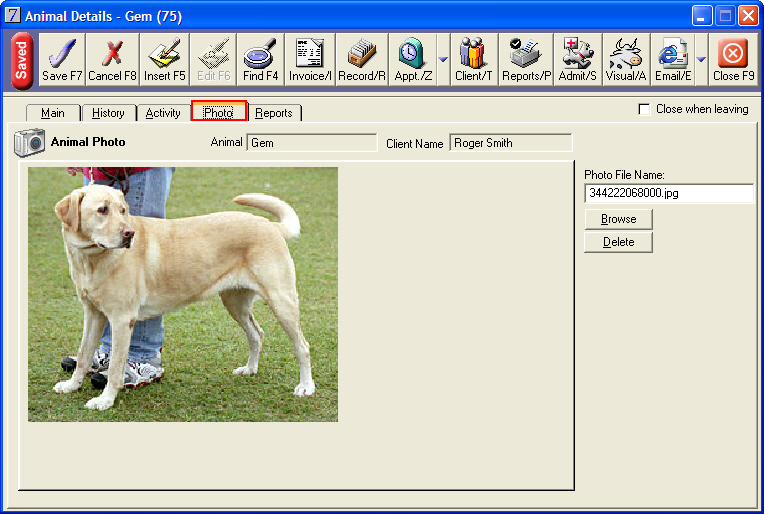Switch to the History tab
The height and width of the screenshot is (514, 764).
108,113
